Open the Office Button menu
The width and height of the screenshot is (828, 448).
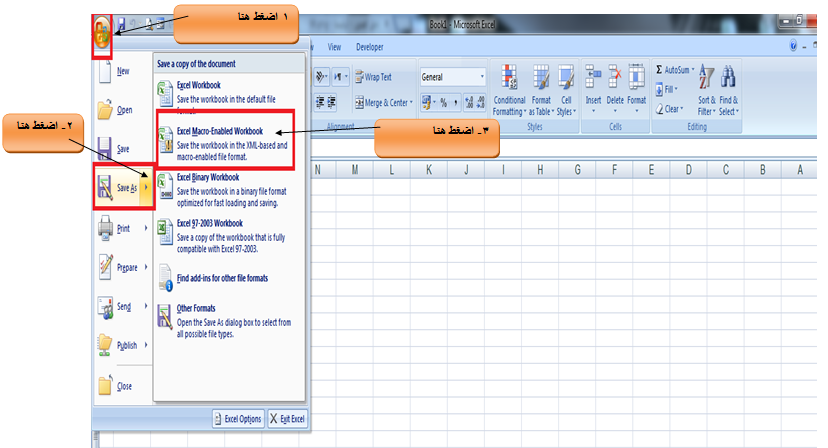coord(102,32)
